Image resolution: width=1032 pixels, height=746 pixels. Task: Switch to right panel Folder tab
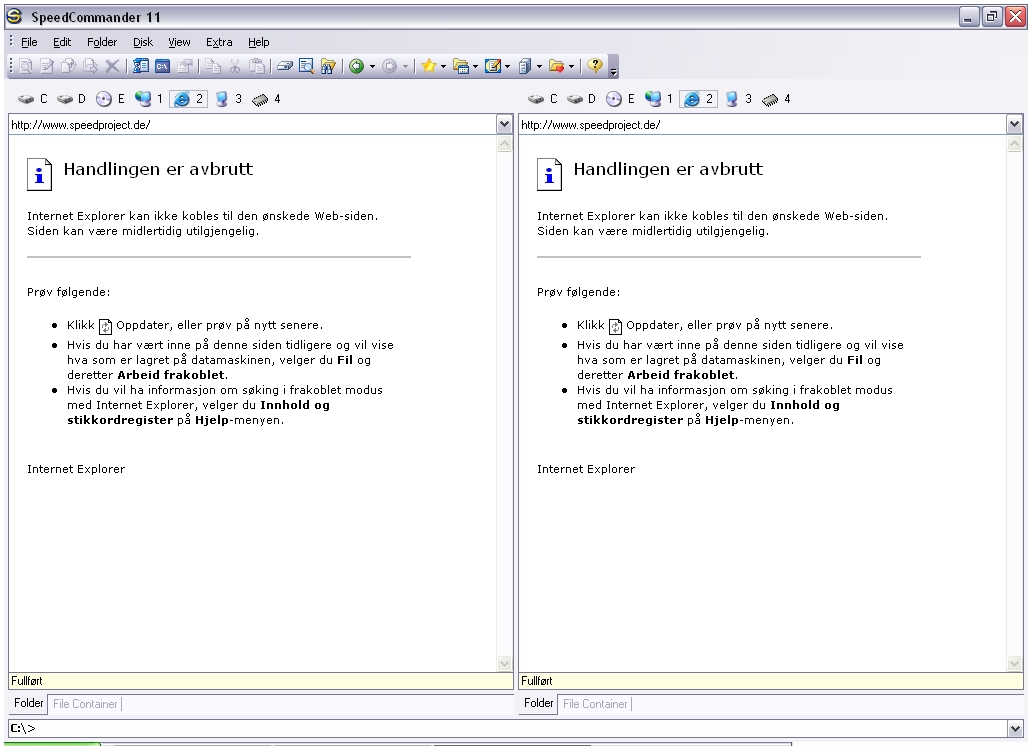538,703
